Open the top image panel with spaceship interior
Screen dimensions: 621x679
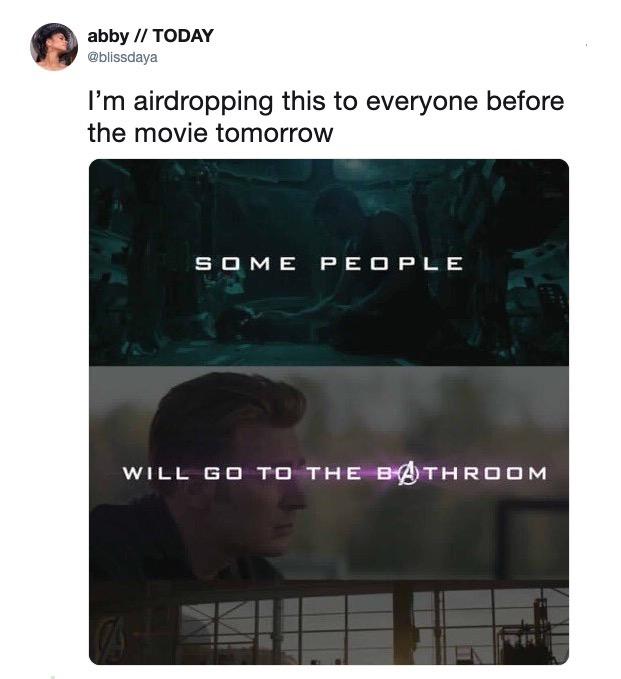[x=329, y=262]
